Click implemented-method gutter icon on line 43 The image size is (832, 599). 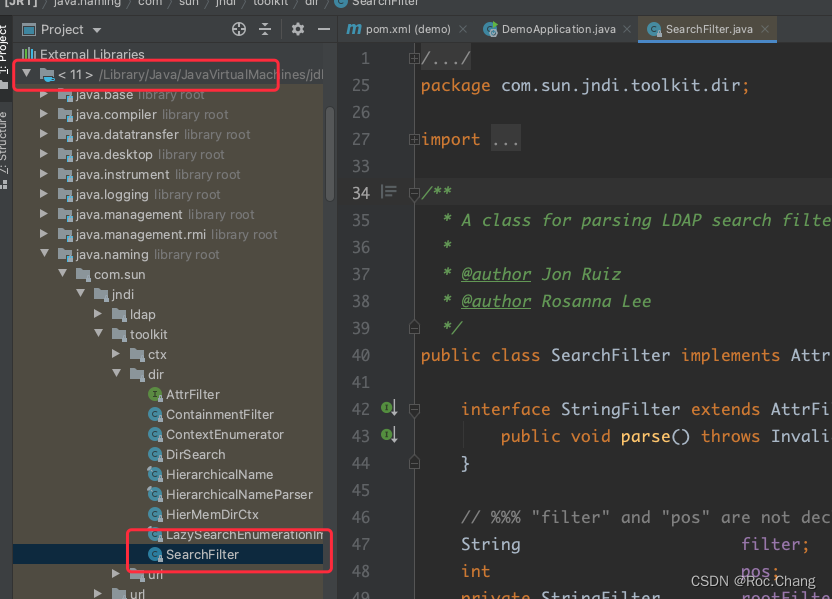click(389, 435)
